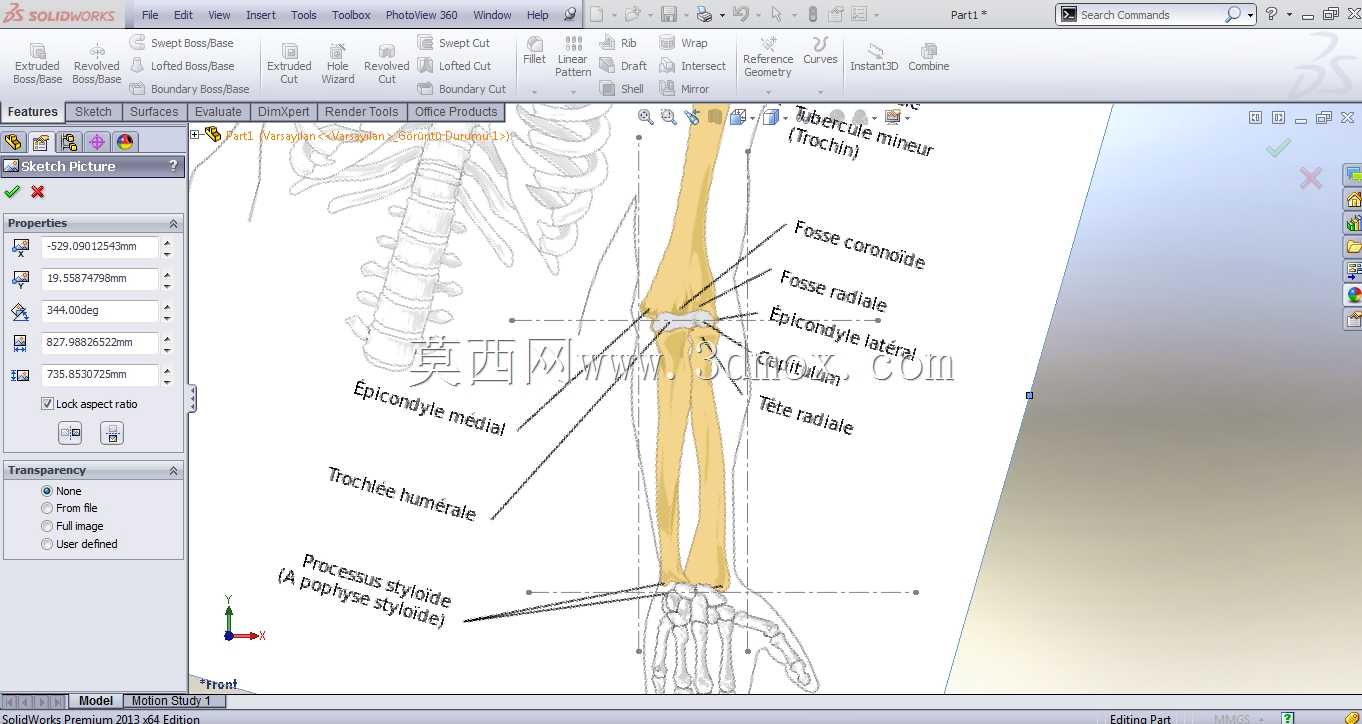Screen dimensions: 1362x724
Task: Select the Extruded Boss/Base tool
Action: click(37, 63)
